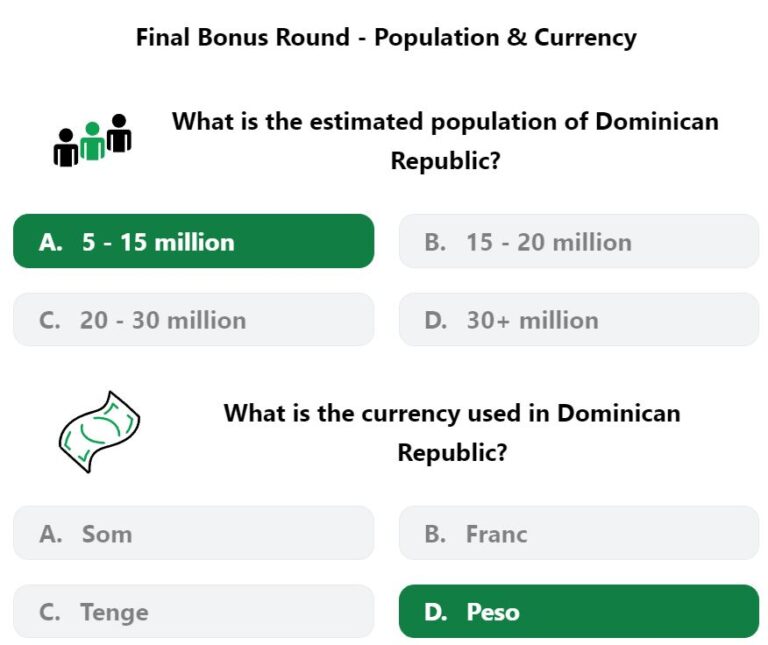The height and width of the screenshot is (645, 768).
Task: Select answer A. 5 - 15 million
Action: click(193, 241)
